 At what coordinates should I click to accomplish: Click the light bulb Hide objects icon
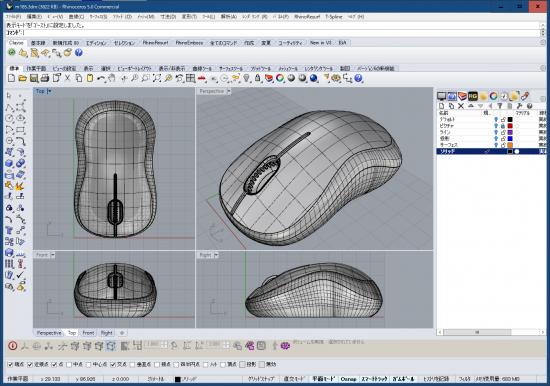pos(247,78)
